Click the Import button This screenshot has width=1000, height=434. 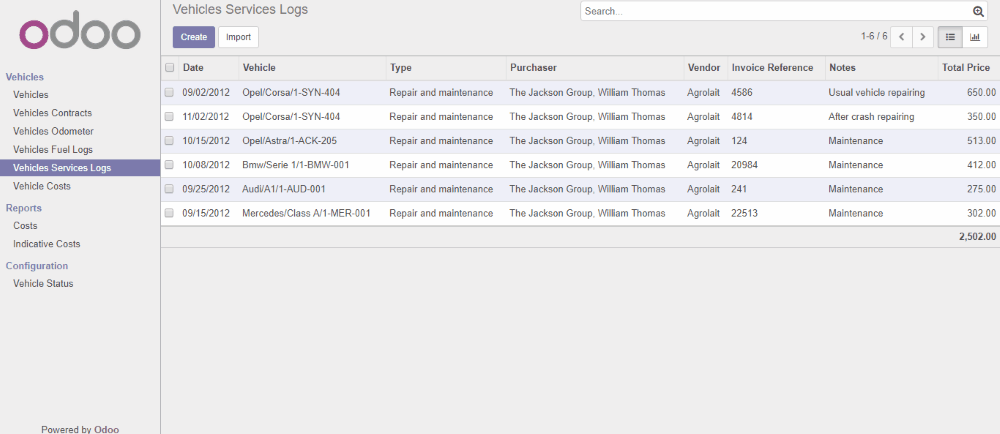tap(239, 37)
